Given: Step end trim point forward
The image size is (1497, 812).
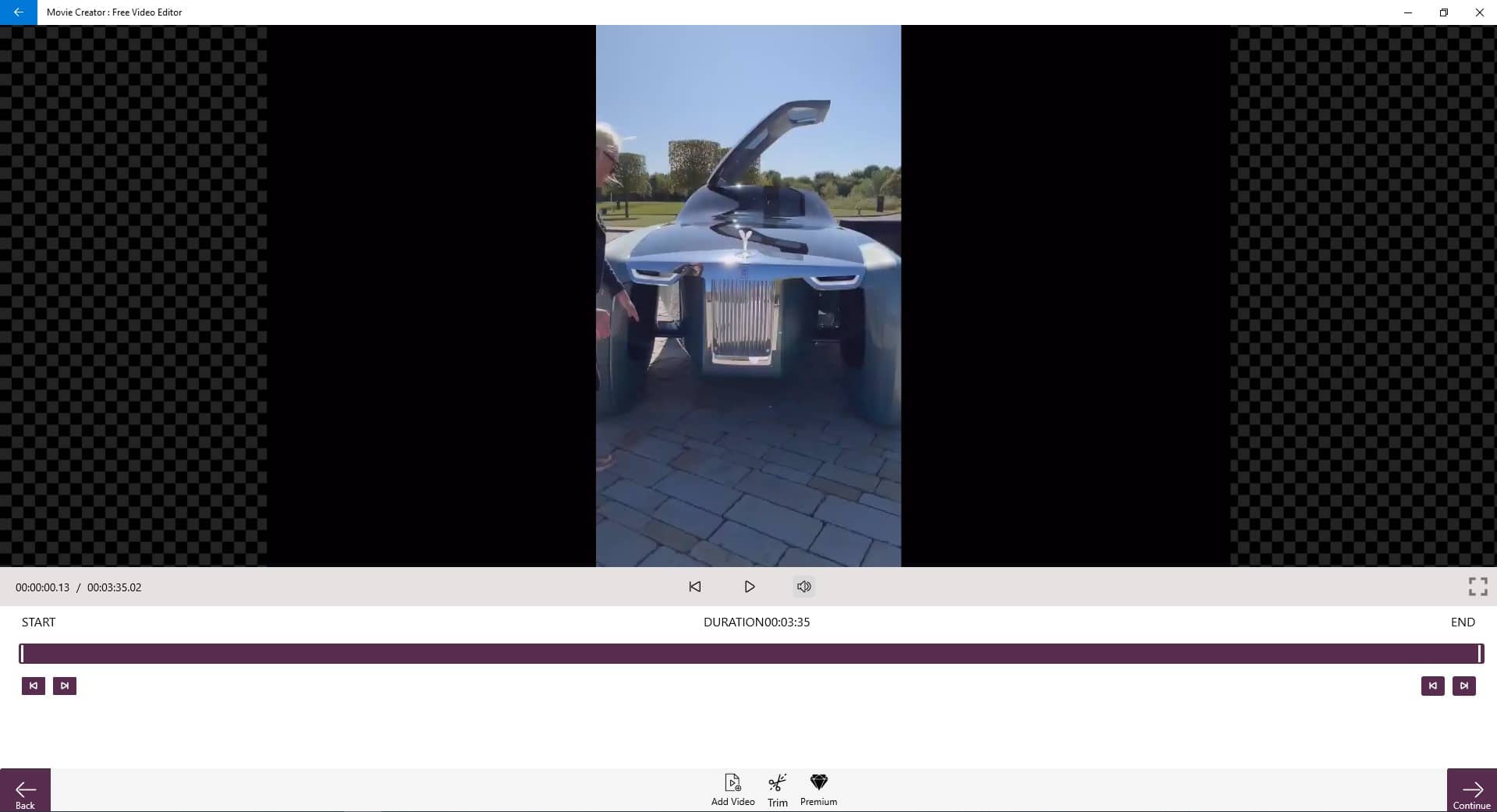Looking at the screenshot, I should point(1463,686).
